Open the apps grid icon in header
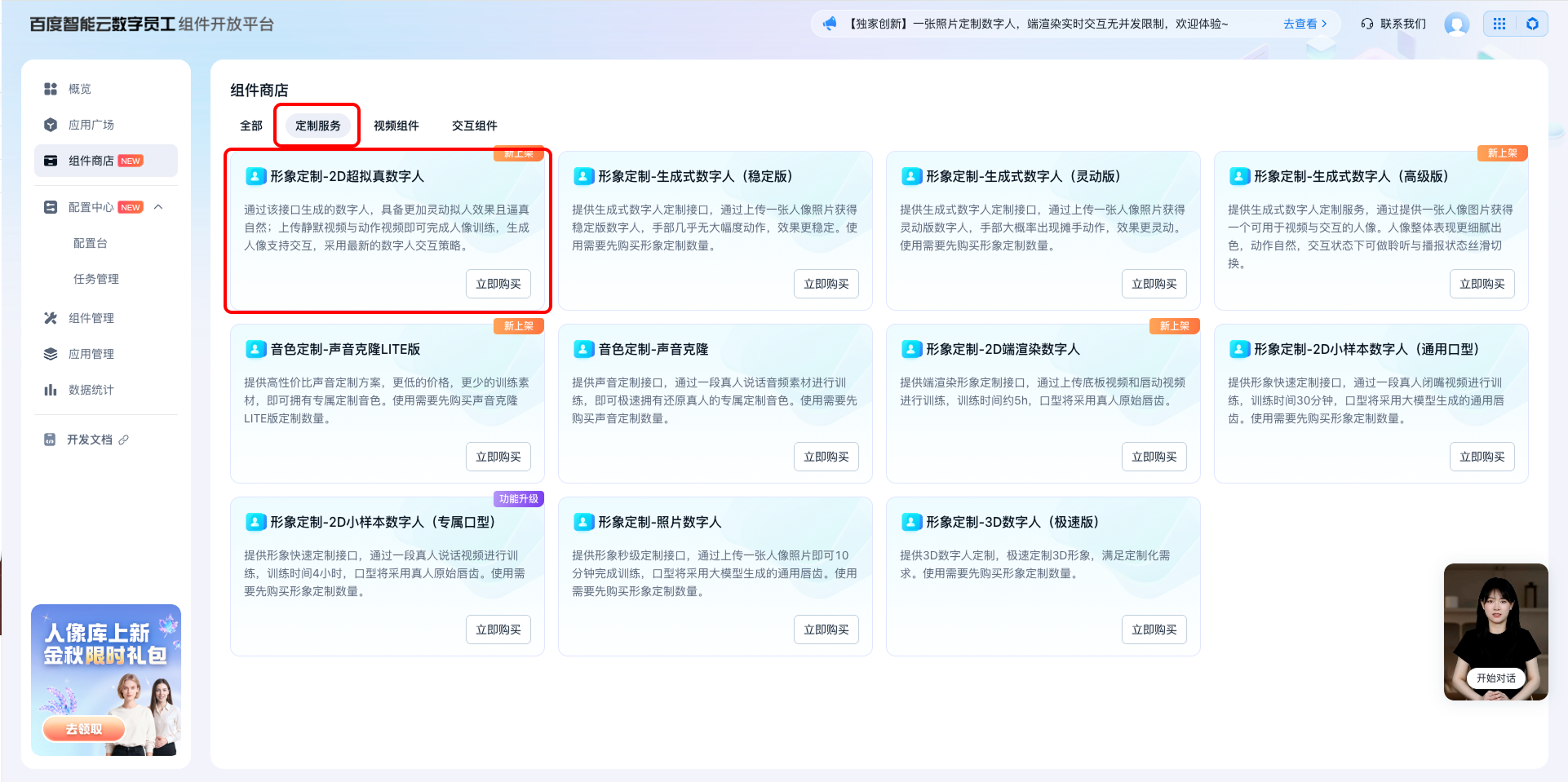 (x=1499, y=24)
